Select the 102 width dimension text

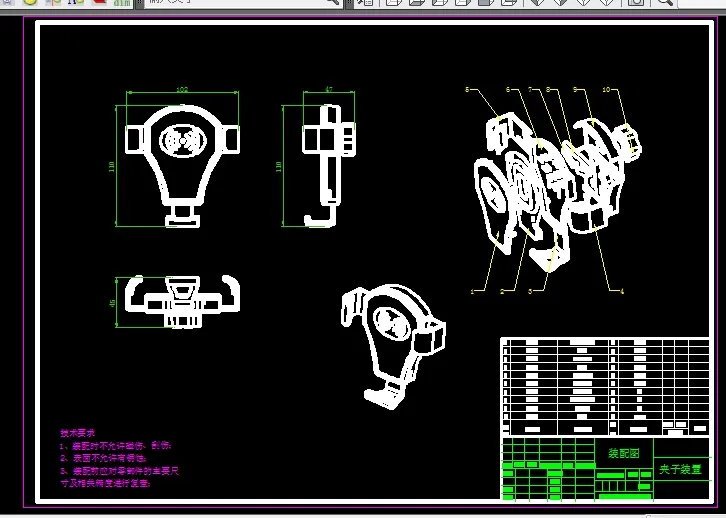tap(182, 90)
